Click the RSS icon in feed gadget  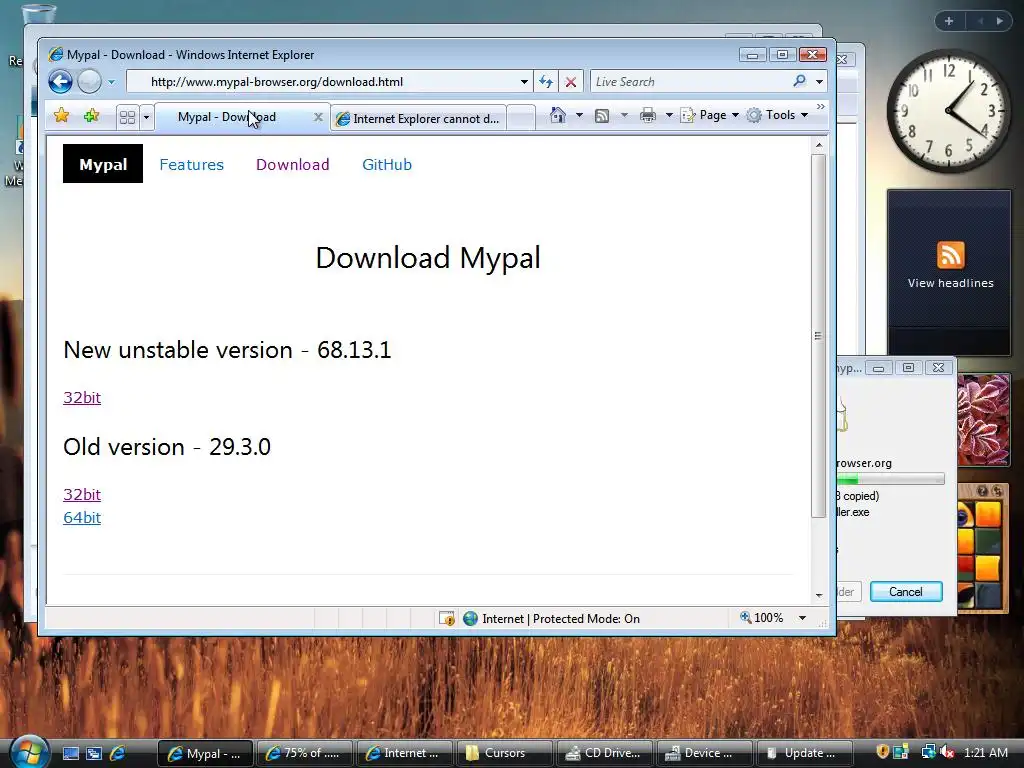pyautogui.click(x=950, y=255)
